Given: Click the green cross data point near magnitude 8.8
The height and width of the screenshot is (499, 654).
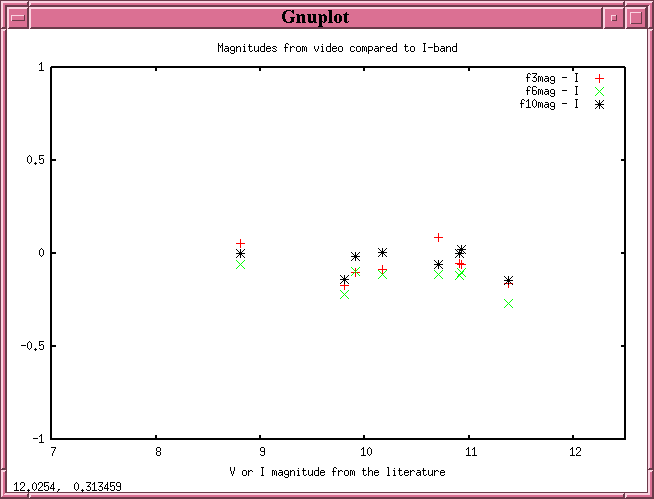Looking at the screenshot, I should pyautogui.click(x=240, y=265).
